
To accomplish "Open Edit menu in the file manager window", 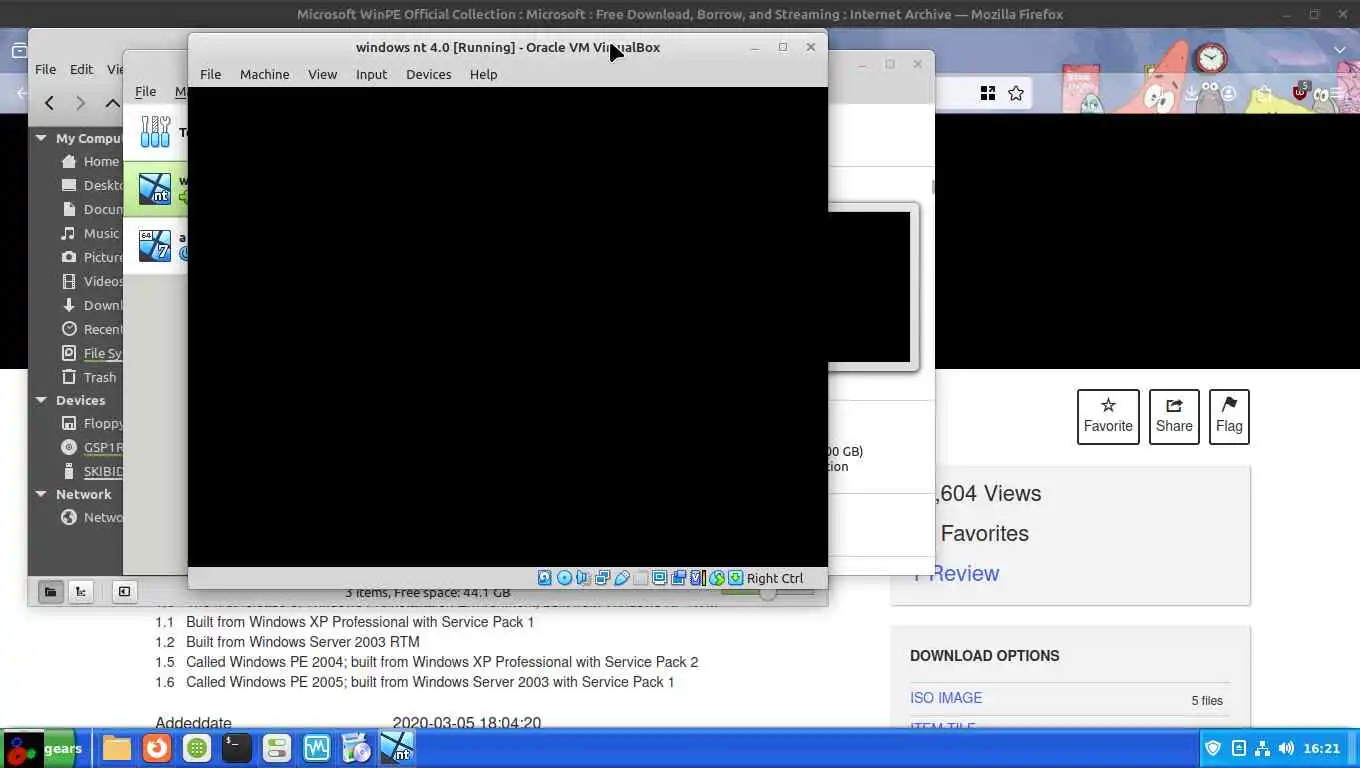I will (x=81, y=69).
